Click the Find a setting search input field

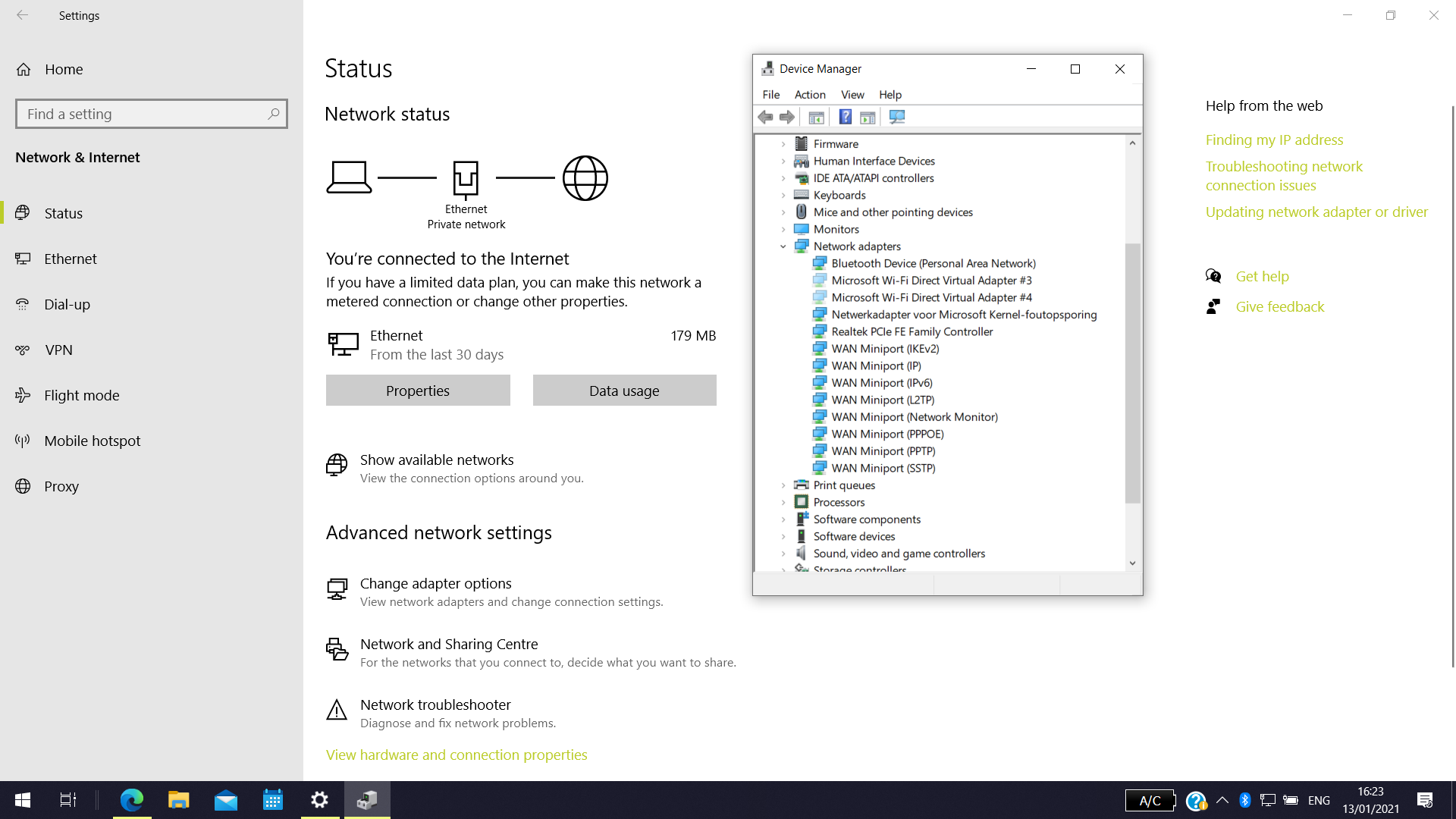coord(151,113)
